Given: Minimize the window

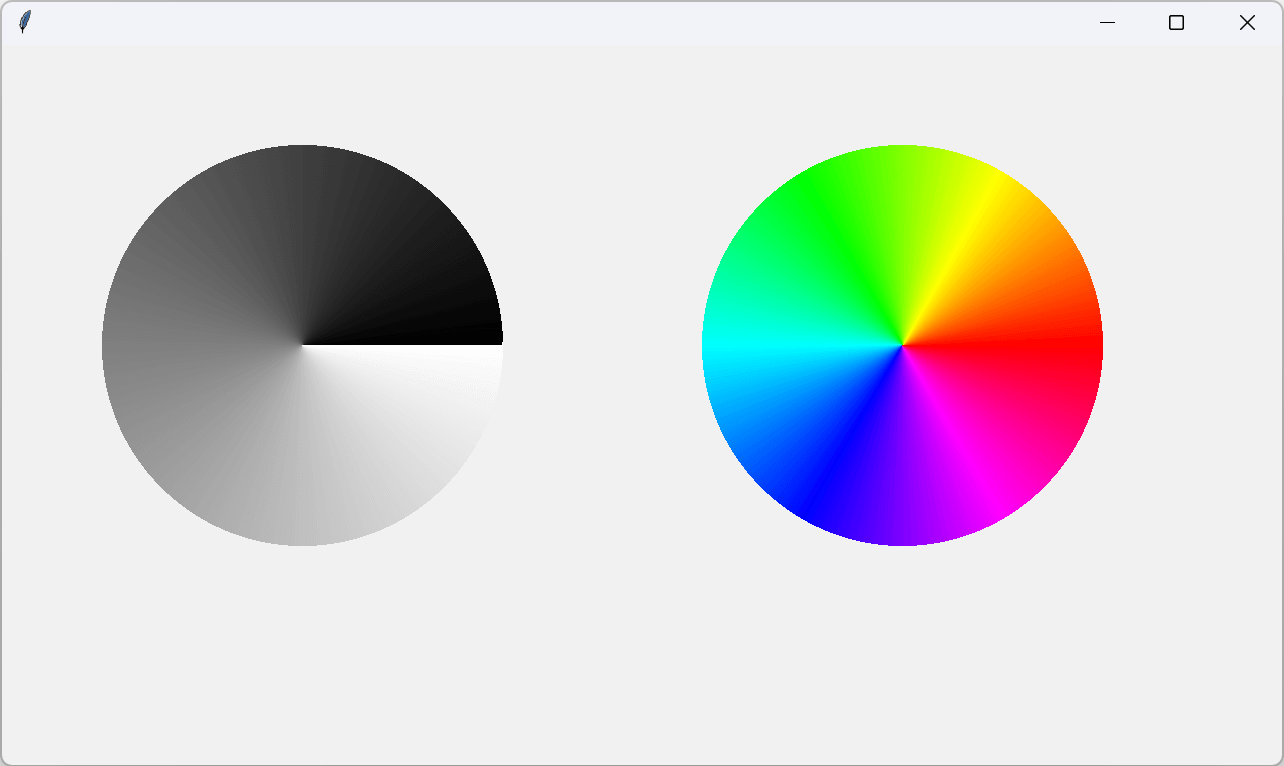Looking at the screenshot, I should coord(1107,22).
